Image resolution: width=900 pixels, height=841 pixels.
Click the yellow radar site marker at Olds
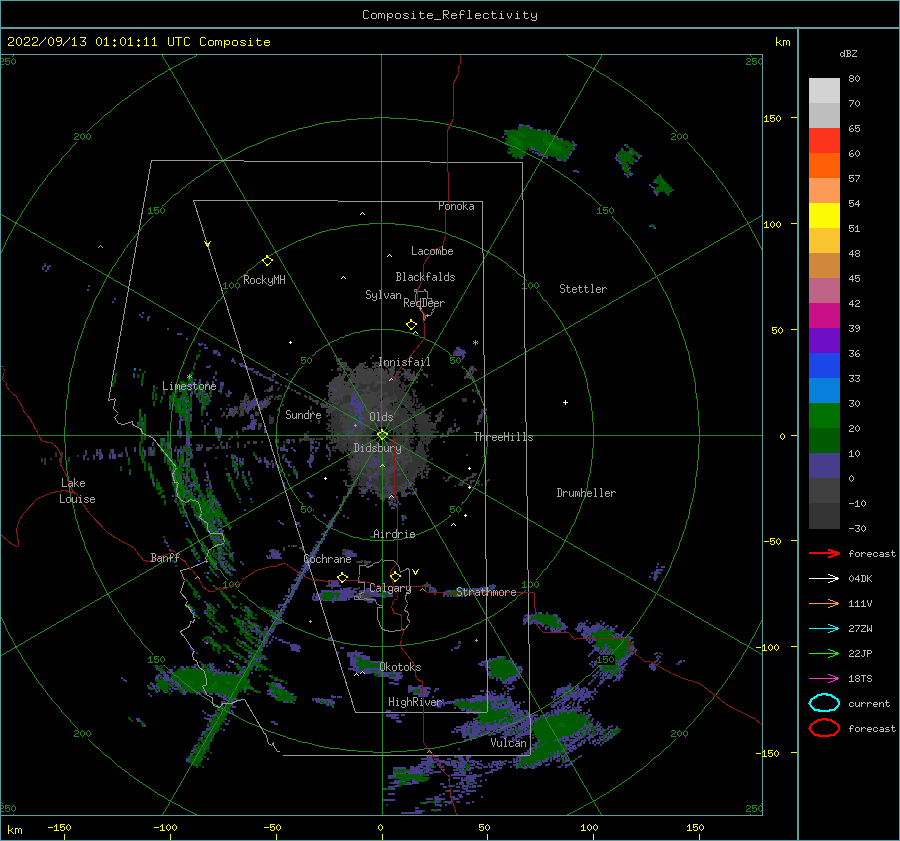[x=382, y=435]
